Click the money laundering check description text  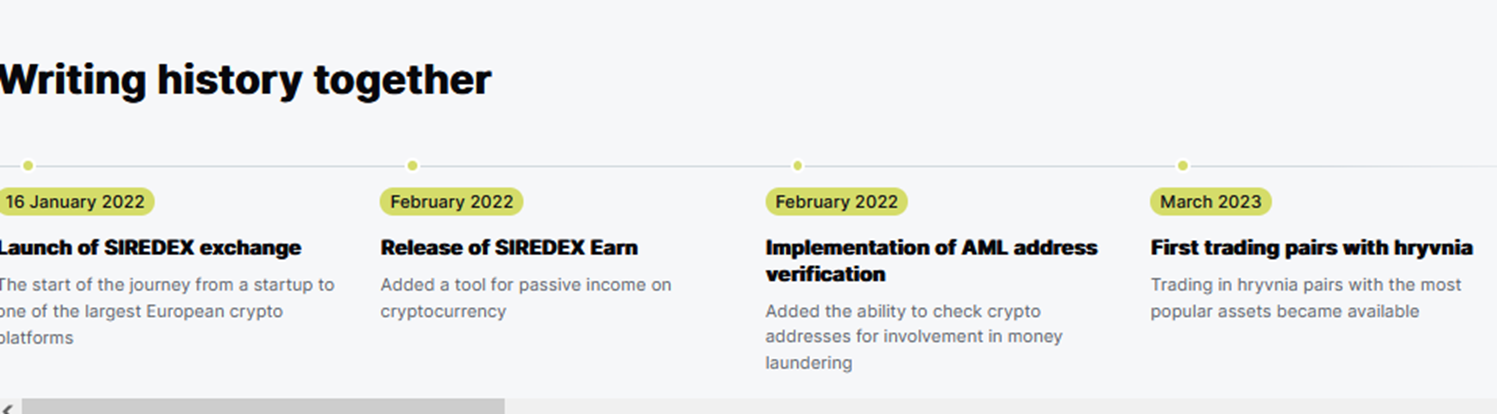click(x=914, y=337)
